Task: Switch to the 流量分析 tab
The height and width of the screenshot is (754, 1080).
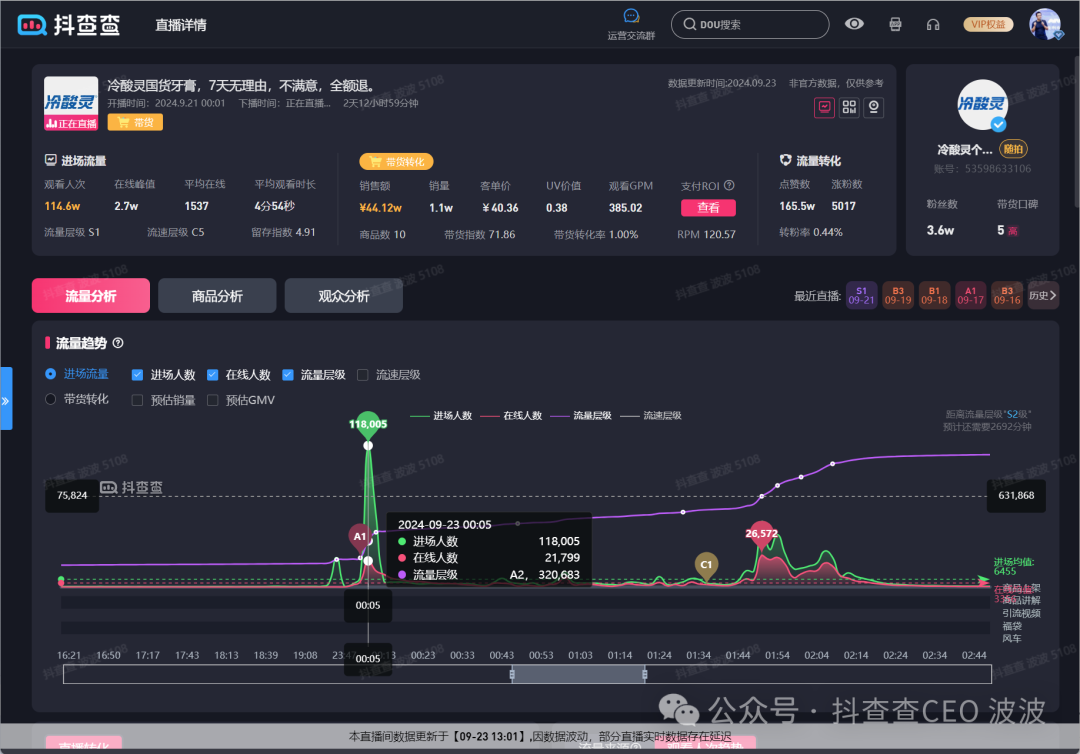Action: pos(91,295)
